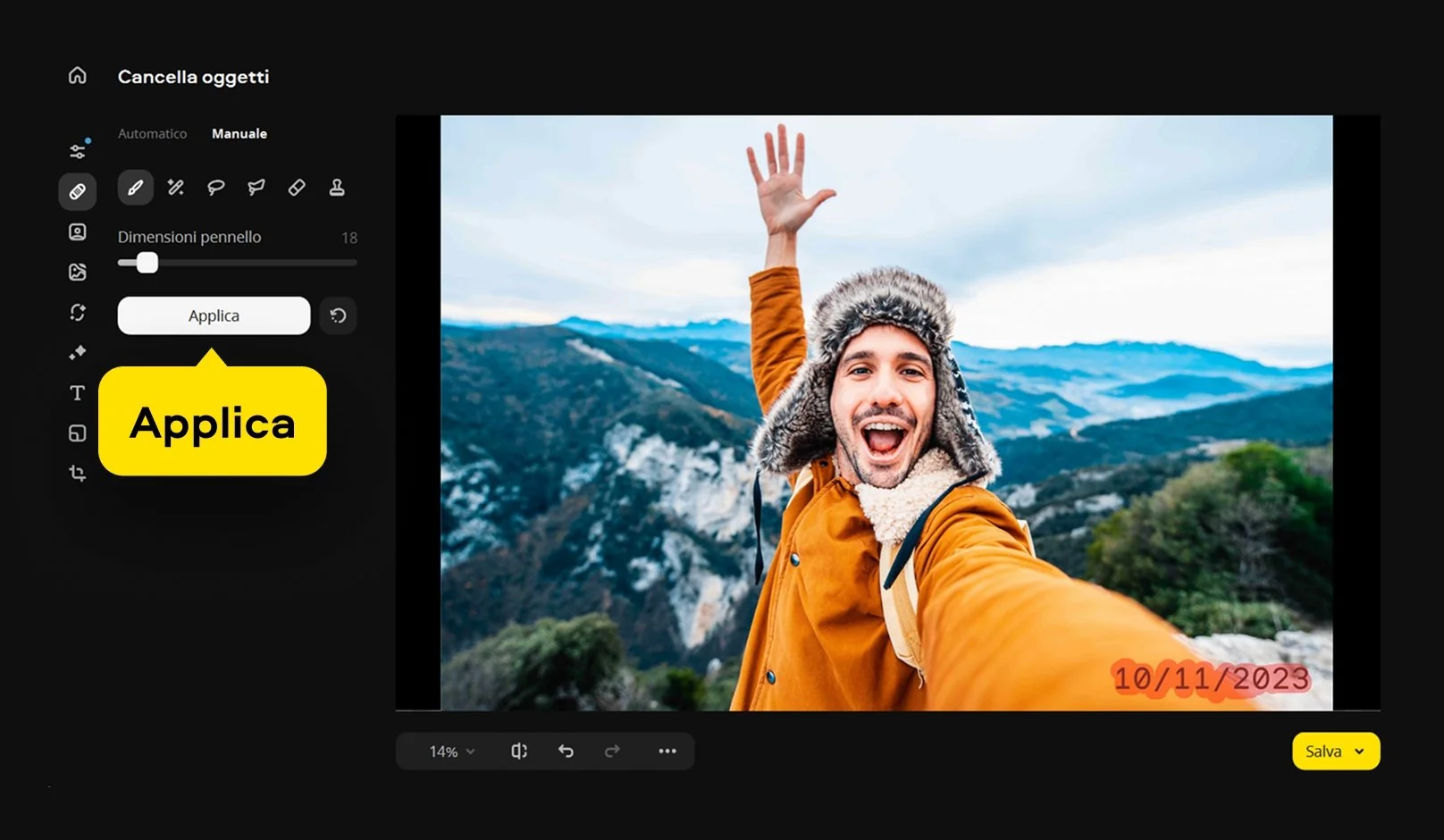The width and height of the screenshot is (1444, 840).
Task: Select the Polygonal lasso tool
Action: pos(256,188)
